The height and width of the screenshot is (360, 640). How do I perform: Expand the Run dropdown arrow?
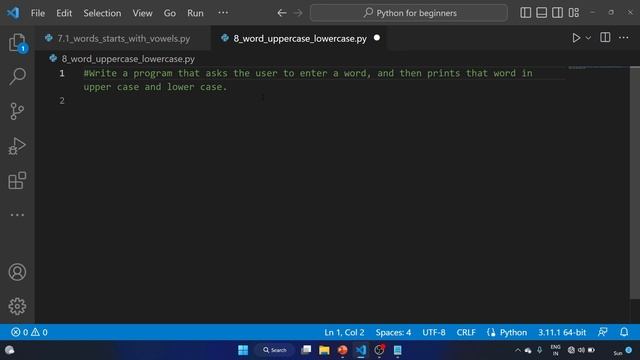coord(588,38)
